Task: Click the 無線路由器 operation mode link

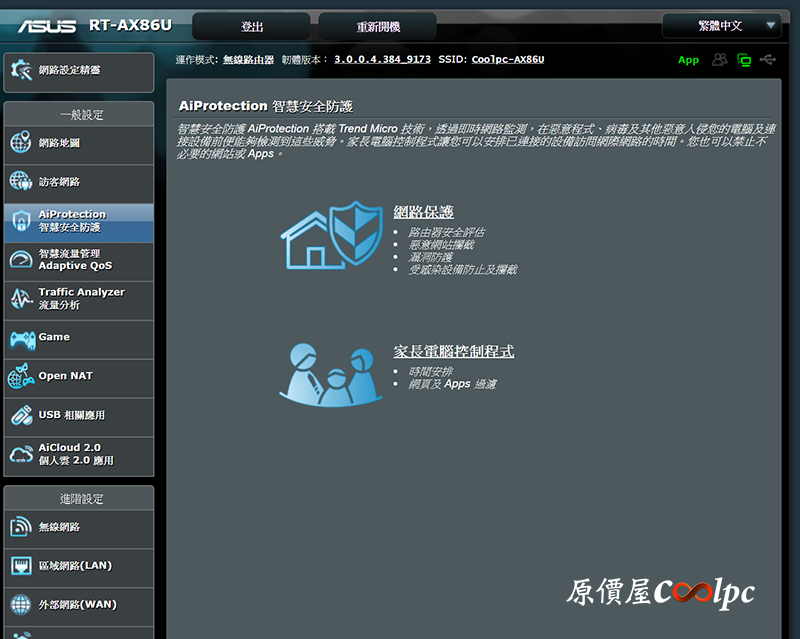Action: tap(248, 60)
